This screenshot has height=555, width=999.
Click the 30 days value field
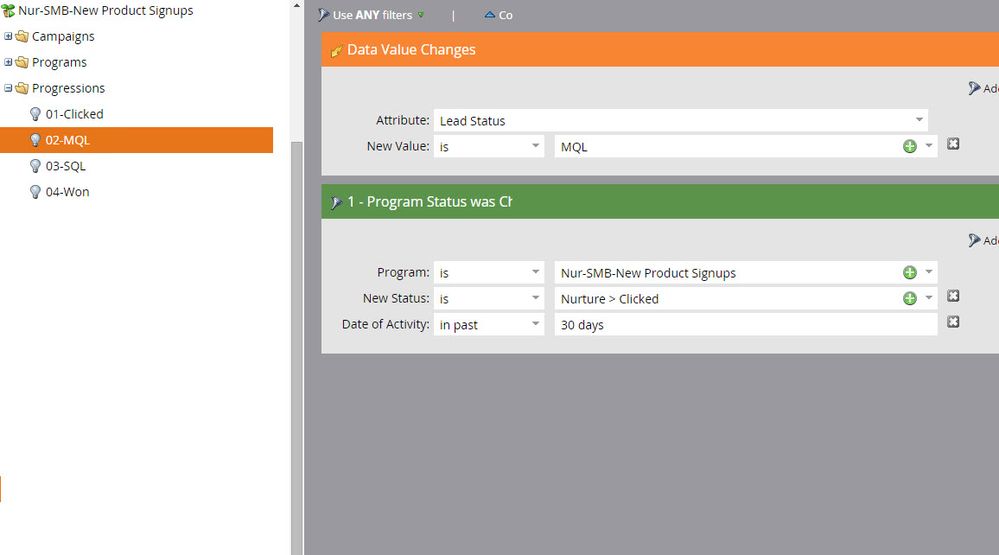[x=745, y=325]
